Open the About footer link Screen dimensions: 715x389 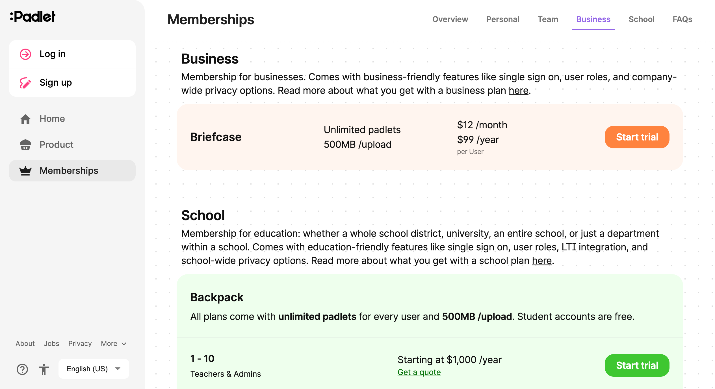[x=25, y=343]
